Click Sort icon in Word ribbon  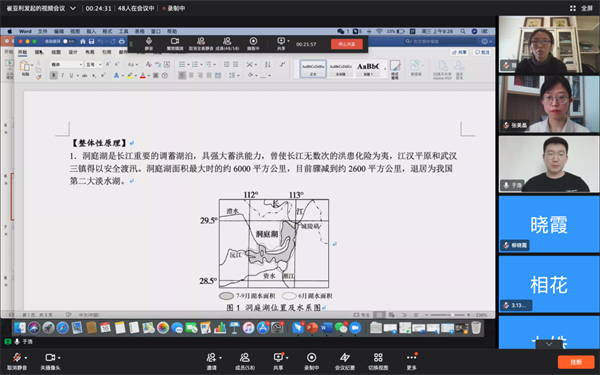[x=267, y=64]
